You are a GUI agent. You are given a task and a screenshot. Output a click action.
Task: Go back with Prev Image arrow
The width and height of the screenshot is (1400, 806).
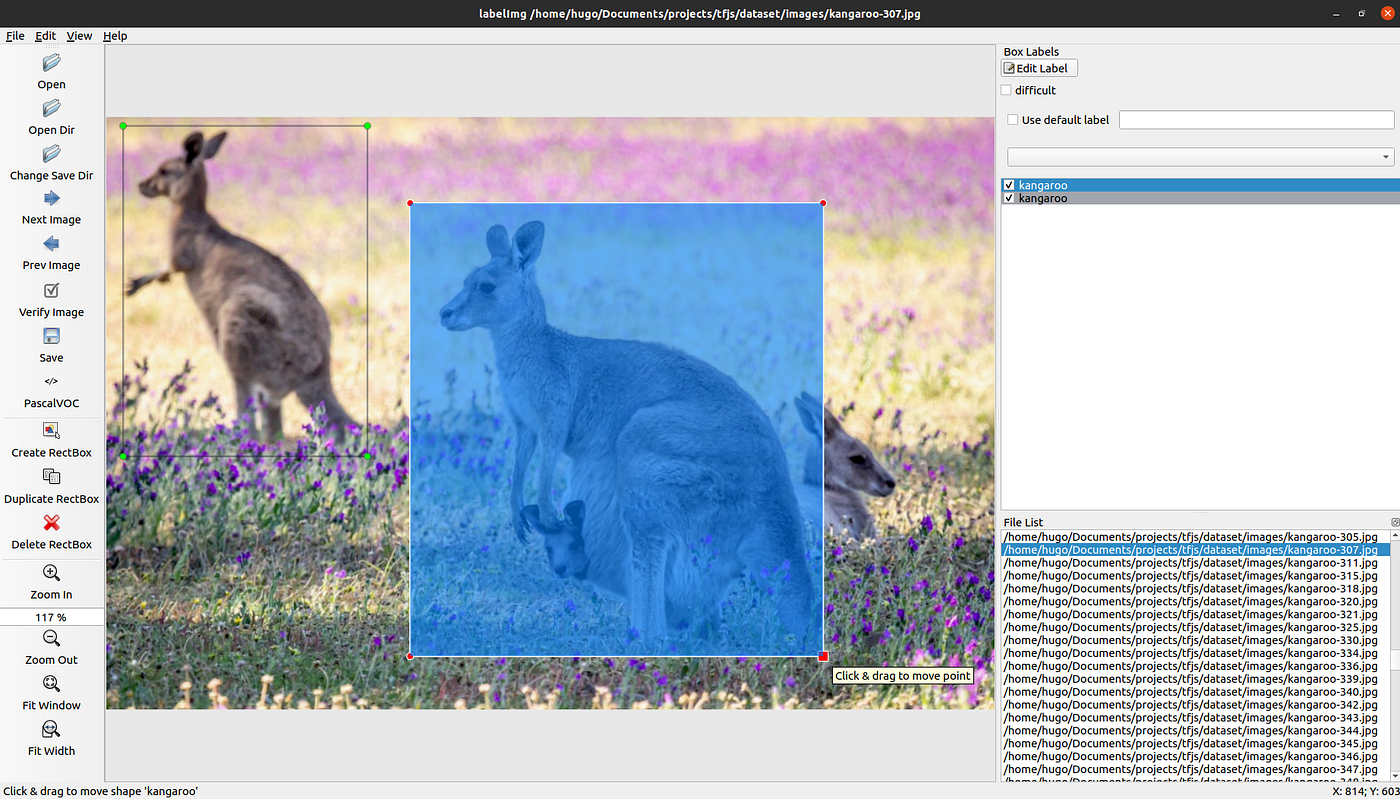(51, 244)
